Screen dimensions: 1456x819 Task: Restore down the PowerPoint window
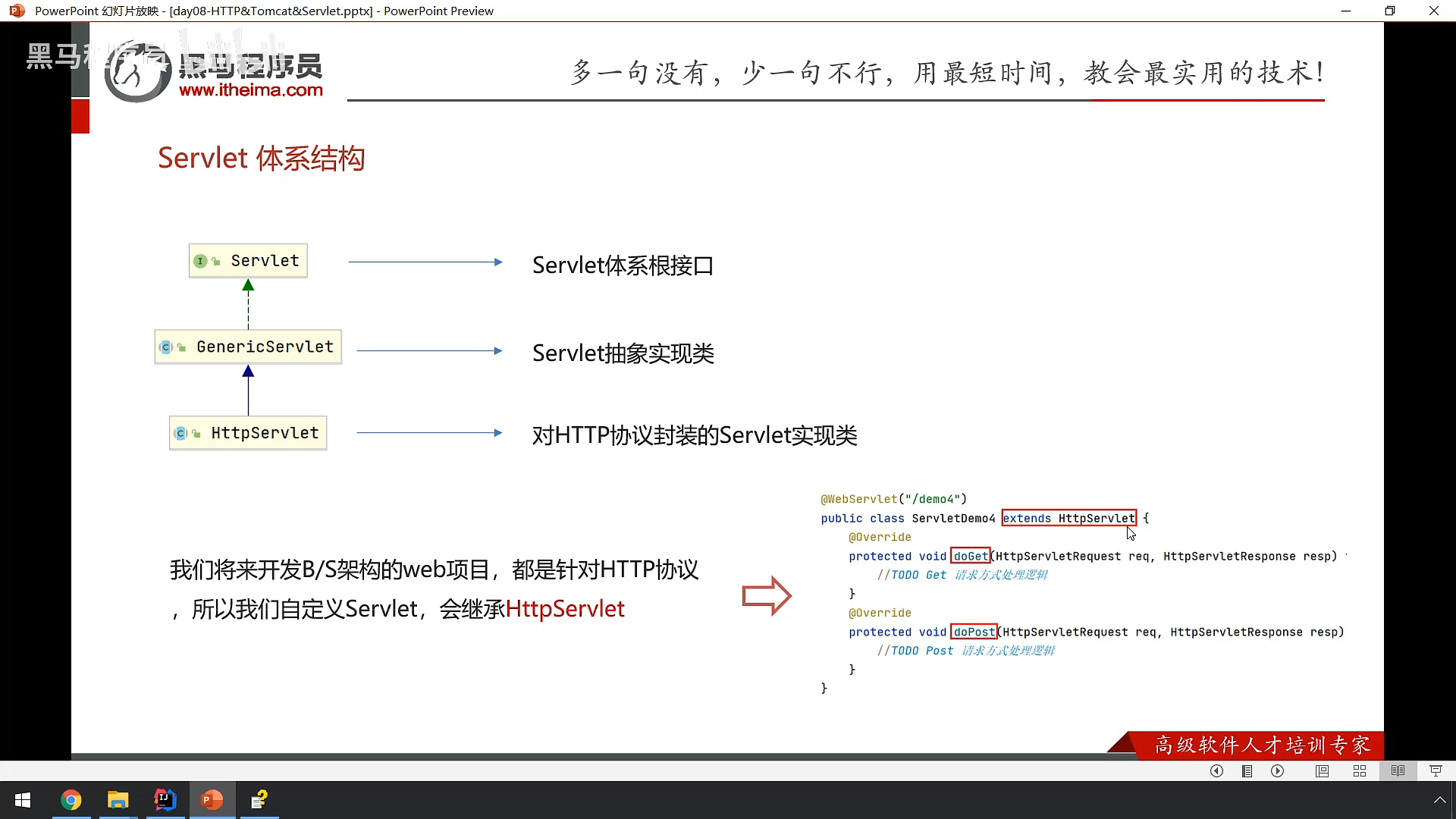1389,11
